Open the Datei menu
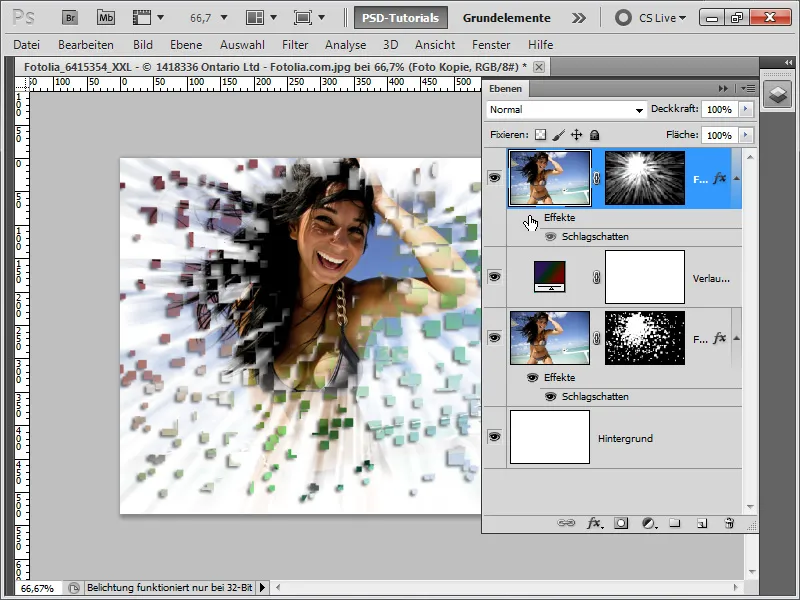 coord(27,45)
